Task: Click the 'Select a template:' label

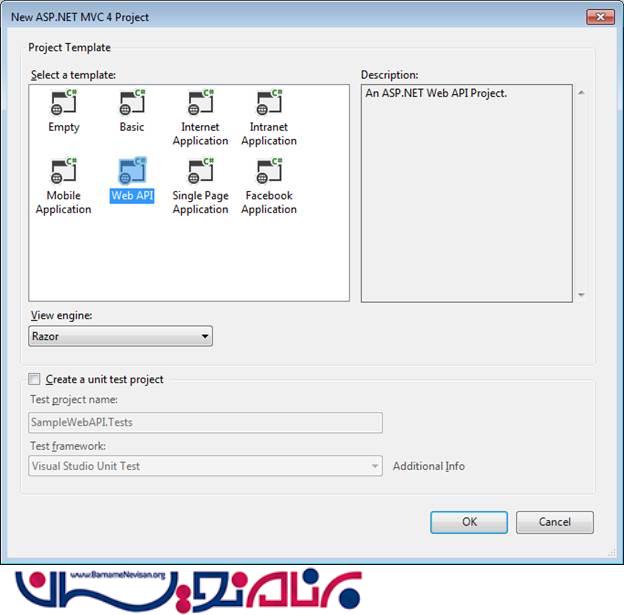Action: click(73, 75)
